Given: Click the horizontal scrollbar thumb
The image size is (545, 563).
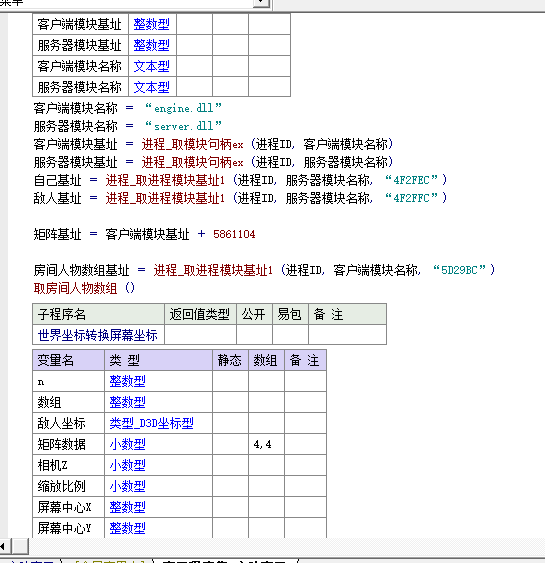Looking at the screenshot, I should pos(20,546).
